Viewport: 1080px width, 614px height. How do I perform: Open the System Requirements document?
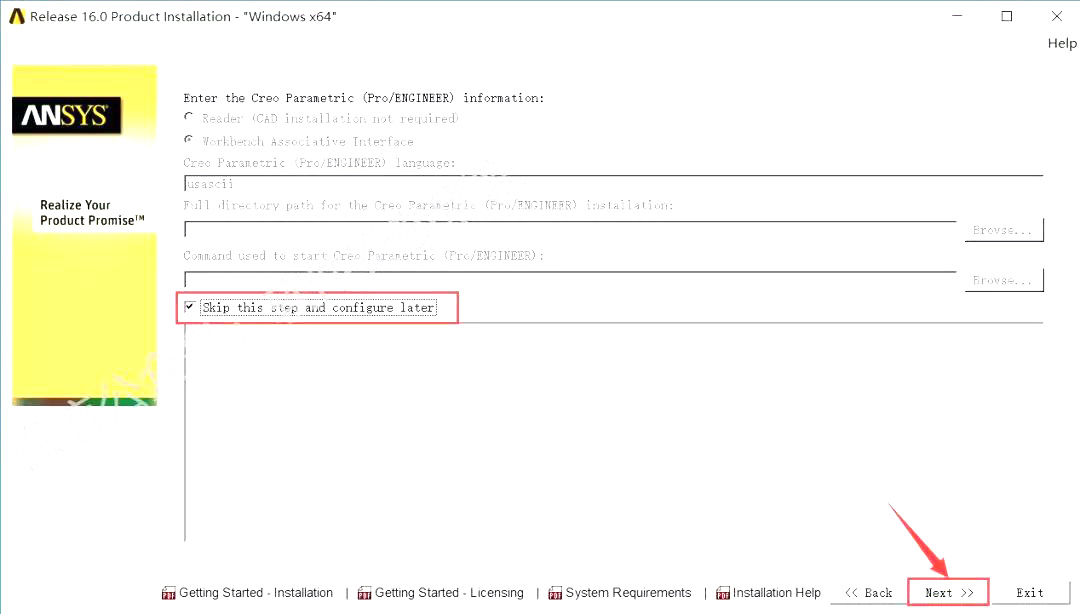click(630, 592)
